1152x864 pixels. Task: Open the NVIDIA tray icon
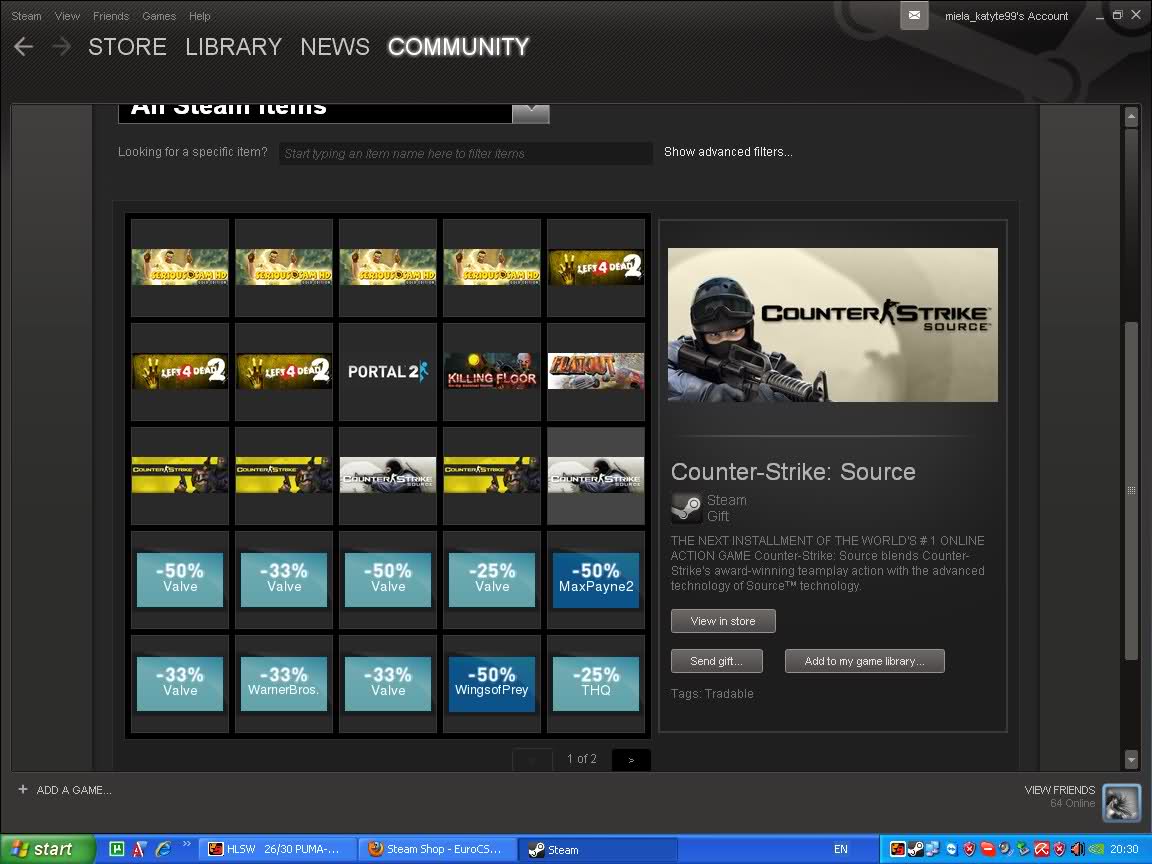pos(1095,849)
